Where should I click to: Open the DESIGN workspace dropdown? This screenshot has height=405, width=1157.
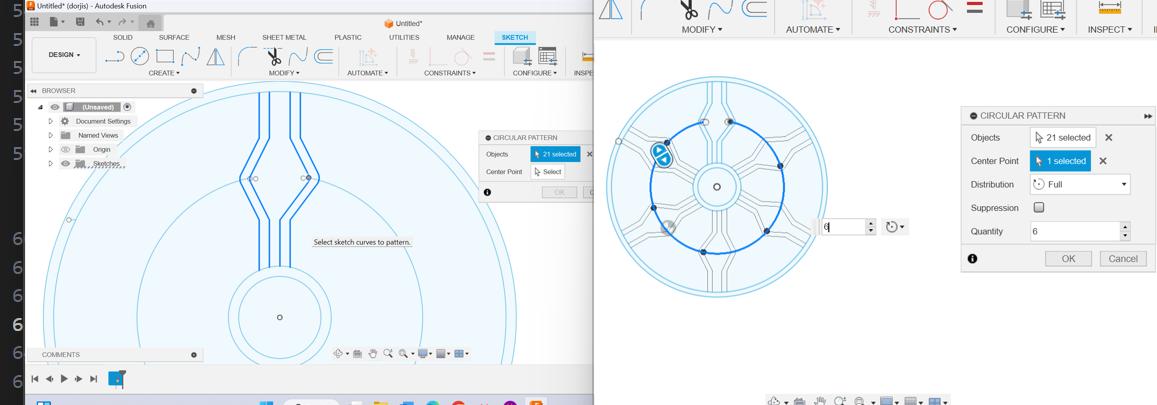(x=64, y=55)
